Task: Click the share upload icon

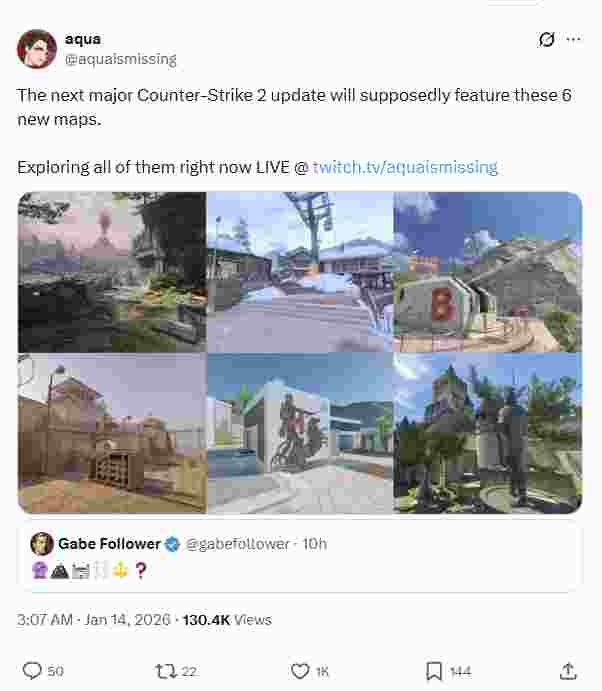Action: click(569, 671)
